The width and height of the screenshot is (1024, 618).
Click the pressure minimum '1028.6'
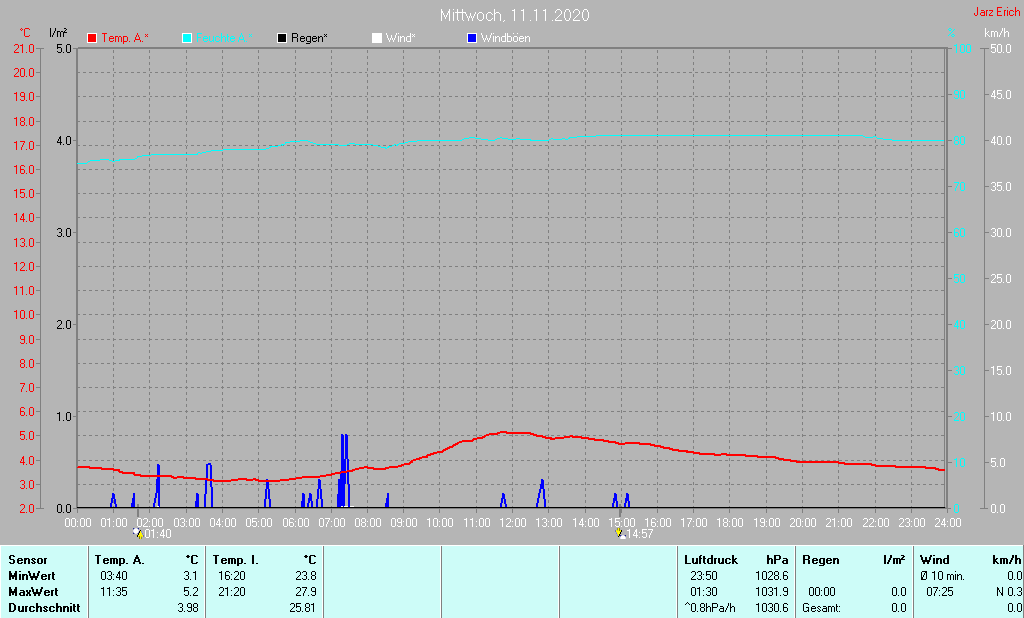pos(772,576)
